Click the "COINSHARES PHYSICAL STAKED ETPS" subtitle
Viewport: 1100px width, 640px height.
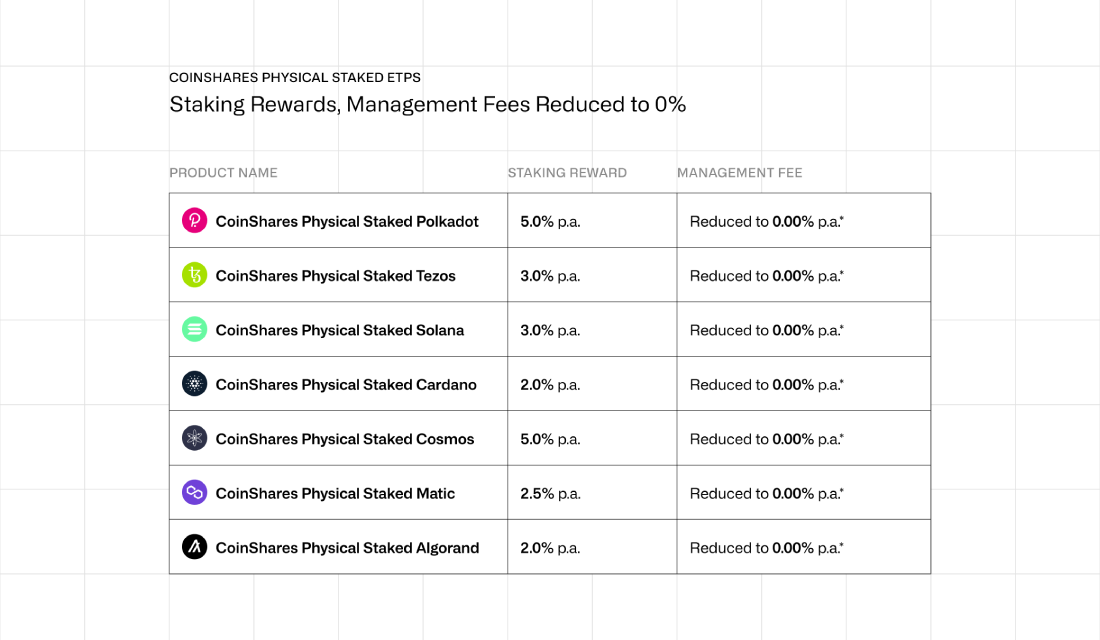(295, 77)
